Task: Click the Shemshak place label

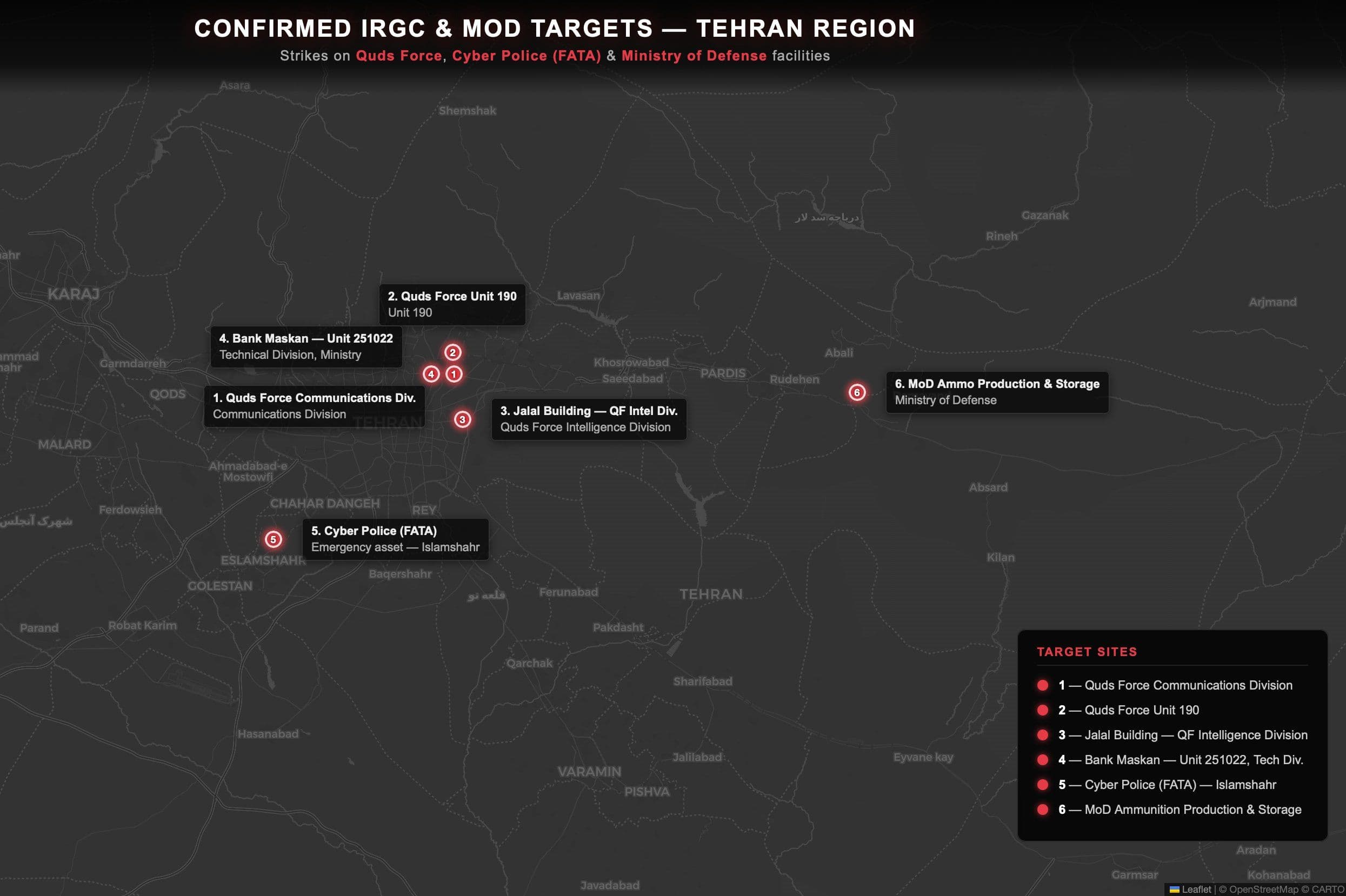Action: (468, 111)
